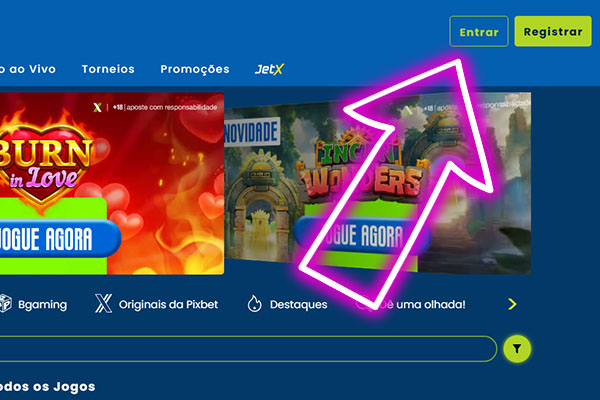The height and width of the screenshot is (400, 600).
Task: Open the round filter funnel button
Action: pos(517,349)
